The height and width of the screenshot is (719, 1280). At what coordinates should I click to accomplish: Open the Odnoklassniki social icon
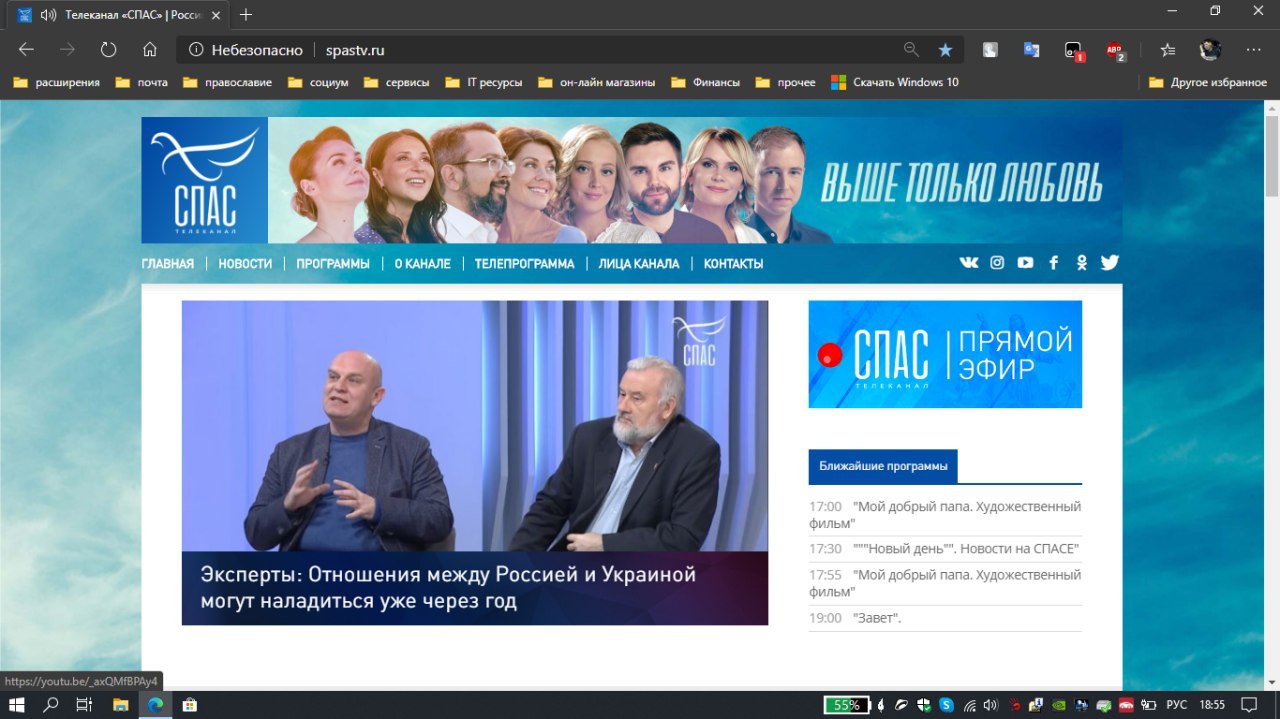click(x=1081, y=262)
